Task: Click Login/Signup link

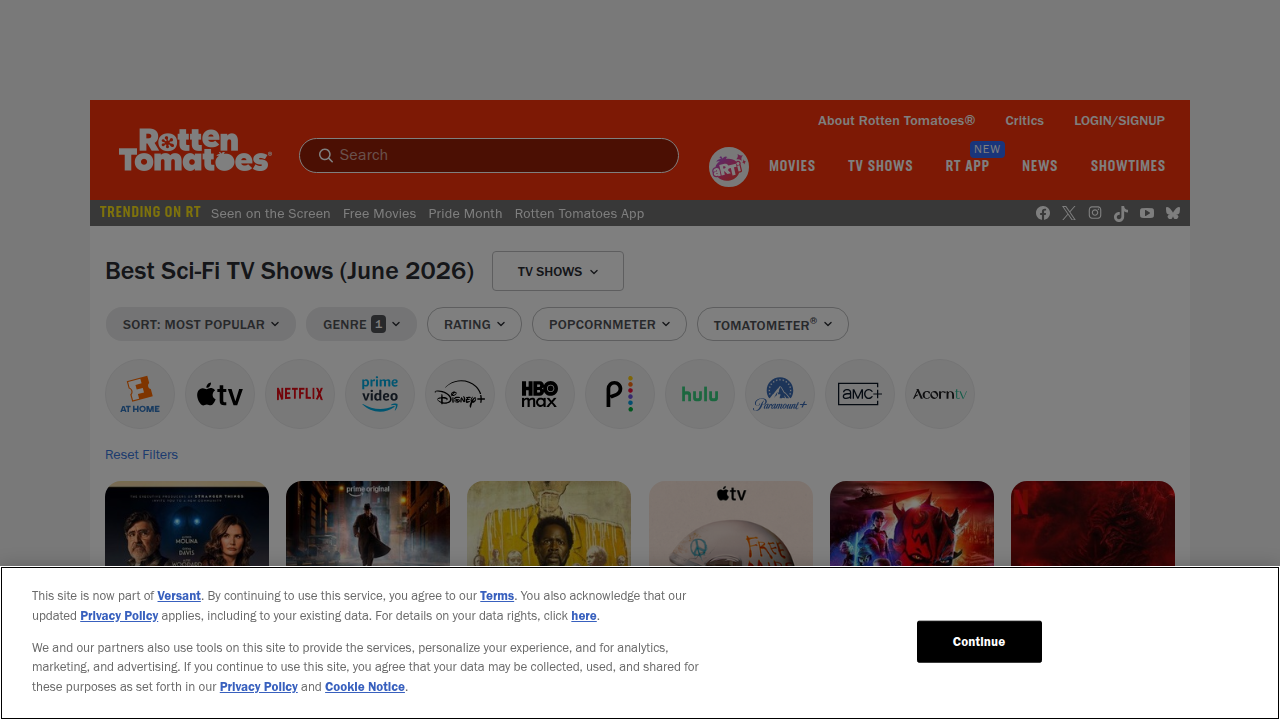Action: [x=1119, y=120]
